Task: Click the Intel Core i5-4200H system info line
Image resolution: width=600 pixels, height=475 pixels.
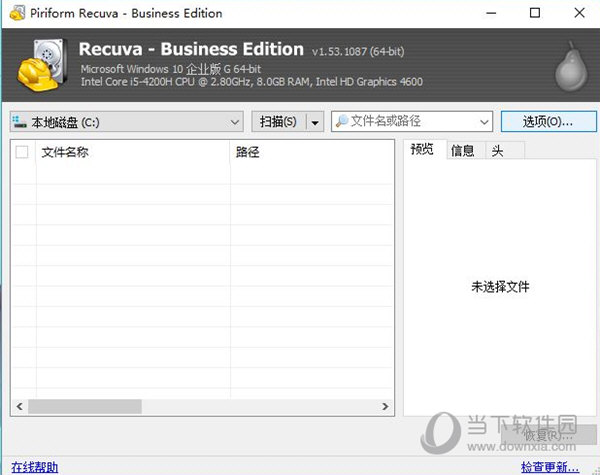Action: tap(252, 82)
